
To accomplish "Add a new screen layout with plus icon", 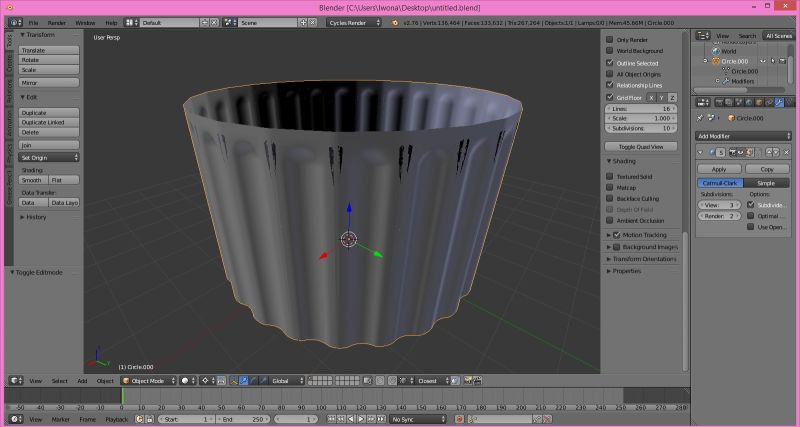I will [205, 22].
